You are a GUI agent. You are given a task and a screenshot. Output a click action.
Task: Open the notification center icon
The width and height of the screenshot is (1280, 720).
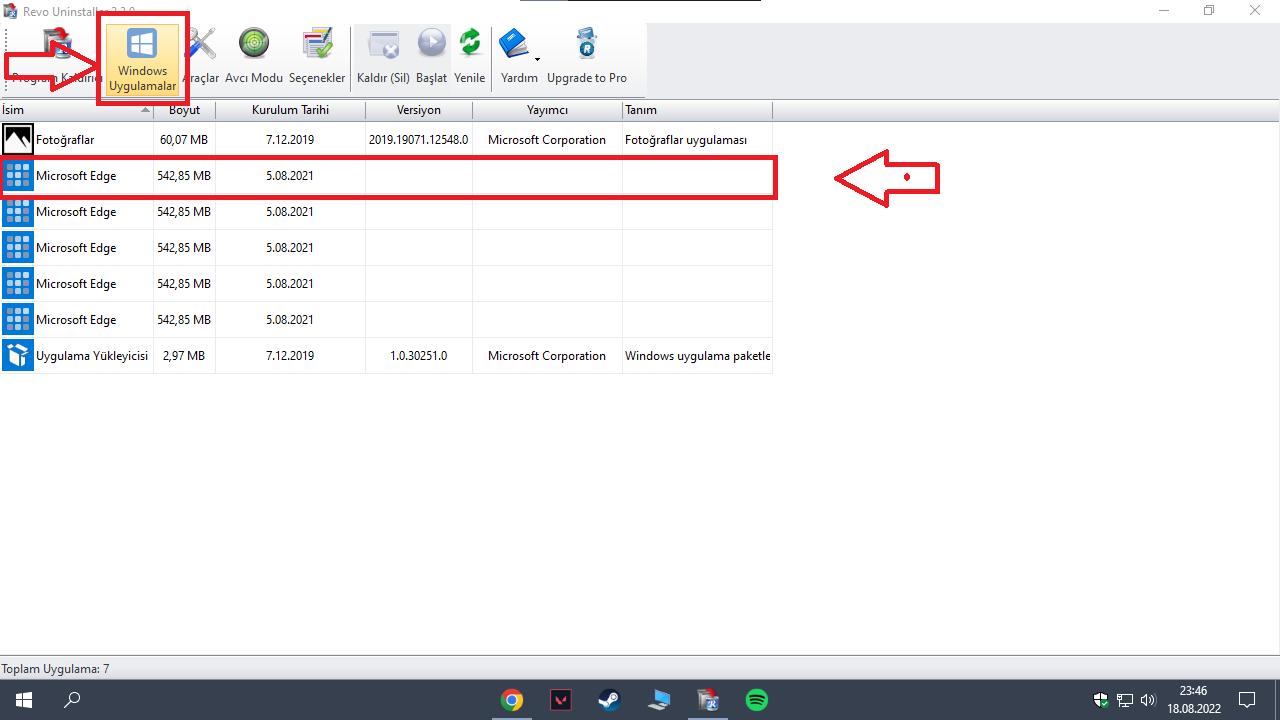pyautogui.click(x=1247, y=700)
